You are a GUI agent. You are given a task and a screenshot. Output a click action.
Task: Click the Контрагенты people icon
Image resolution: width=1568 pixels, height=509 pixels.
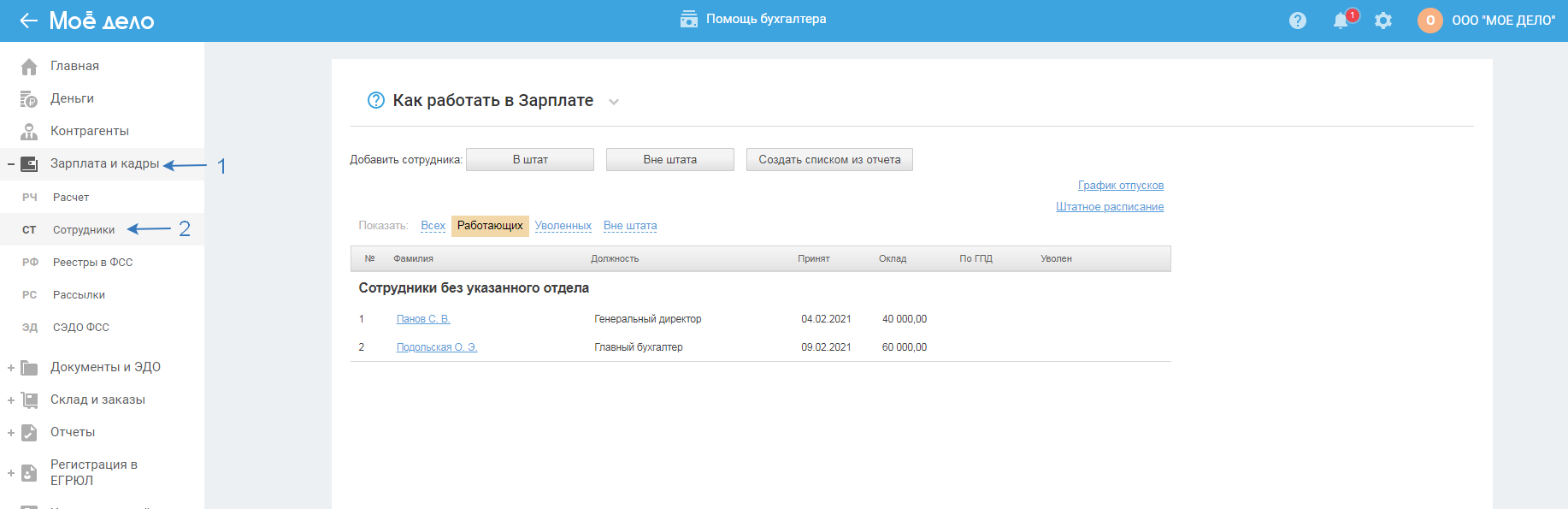tap(29, 132)
